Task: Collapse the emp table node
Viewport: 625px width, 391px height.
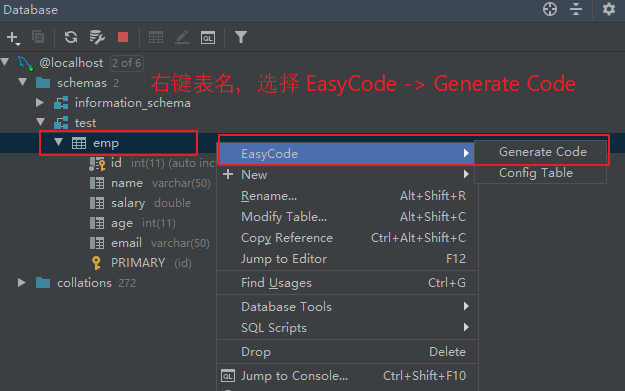Action: click(x=59, y=141)
